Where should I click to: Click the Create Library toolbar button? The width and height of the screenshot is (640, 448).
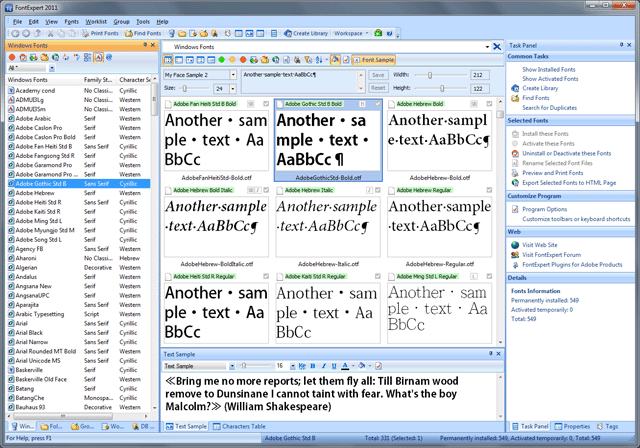(x=306, y=33)
